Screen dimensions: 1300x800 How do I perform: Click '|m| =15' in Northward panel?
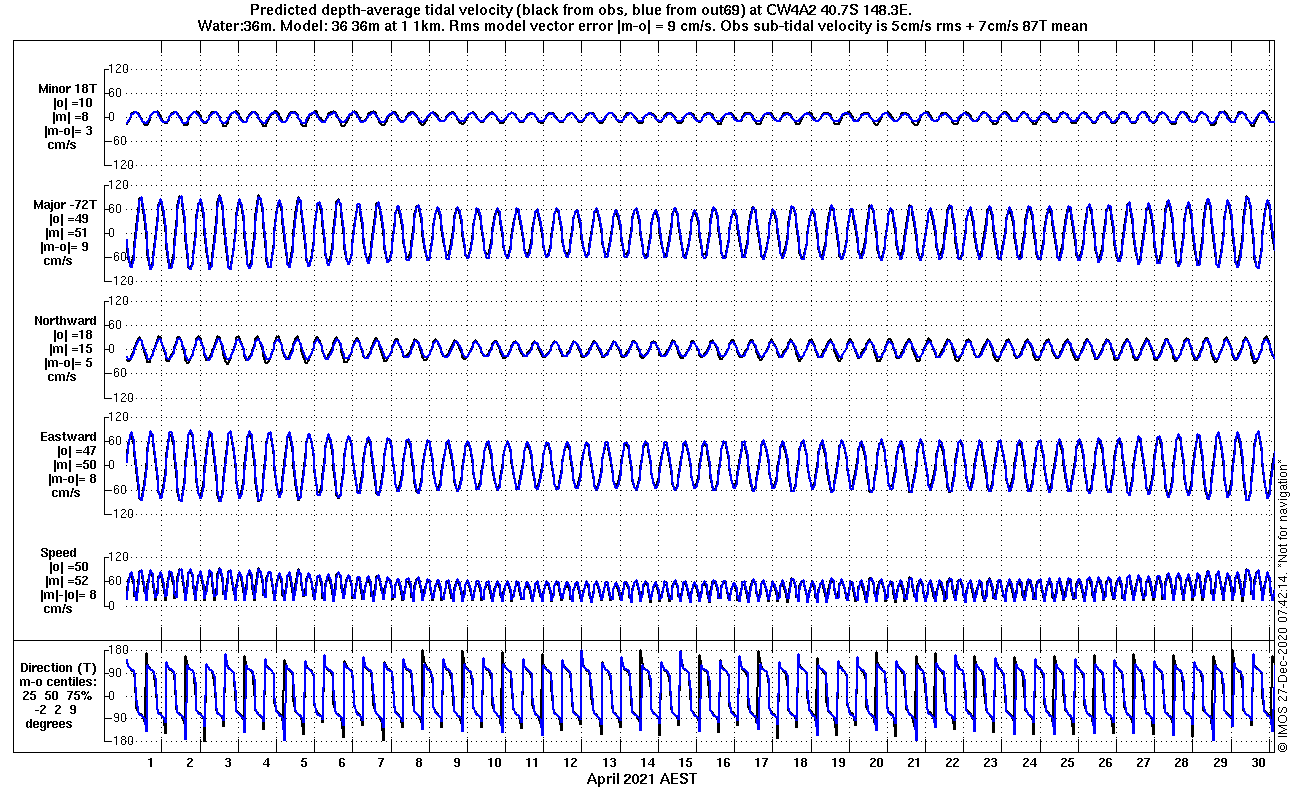click(72, 349)
